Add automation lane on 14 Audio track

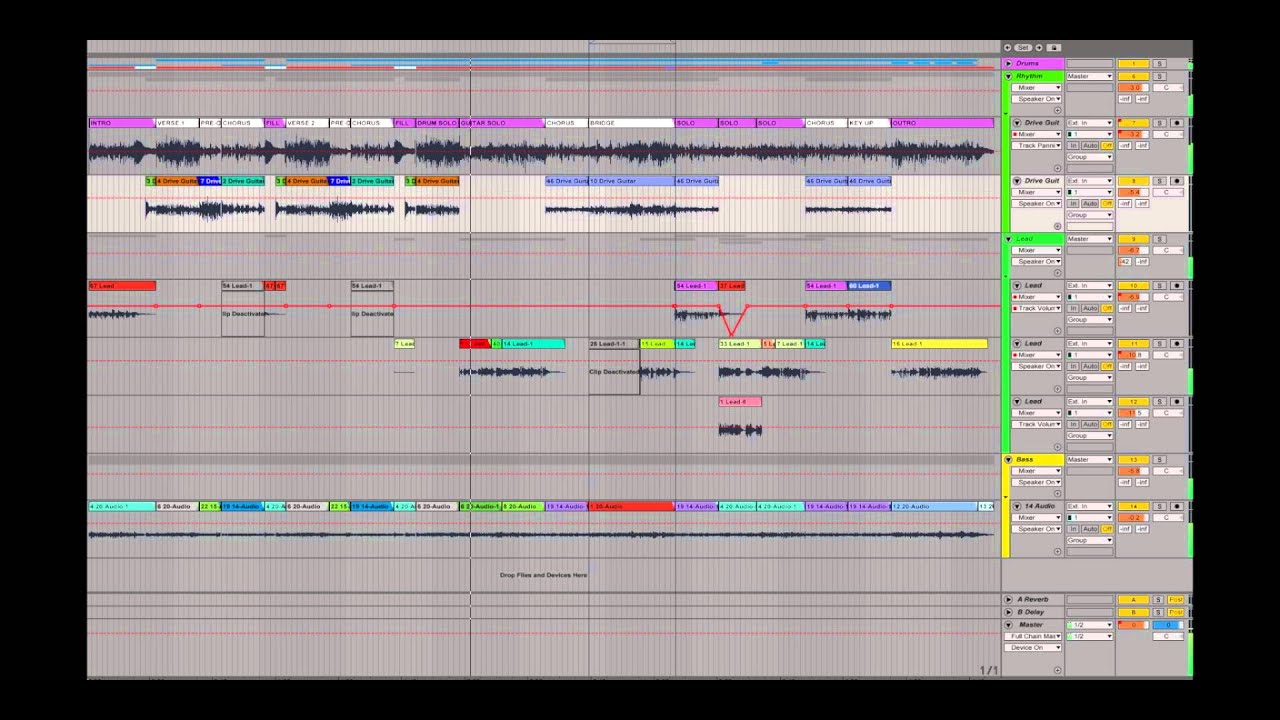1057,552
